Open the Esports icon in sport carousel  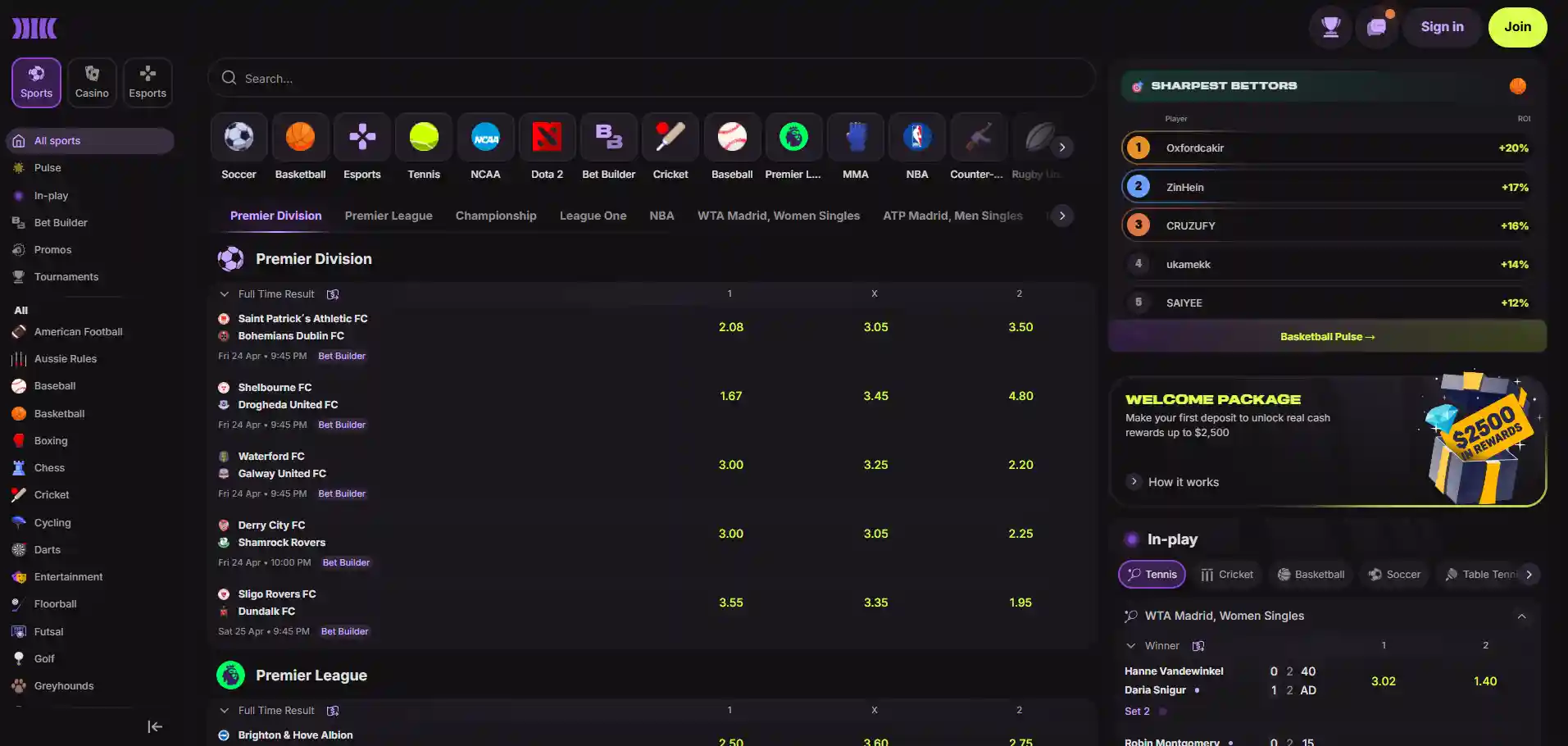pyautogui.click(x=362, y=137)
